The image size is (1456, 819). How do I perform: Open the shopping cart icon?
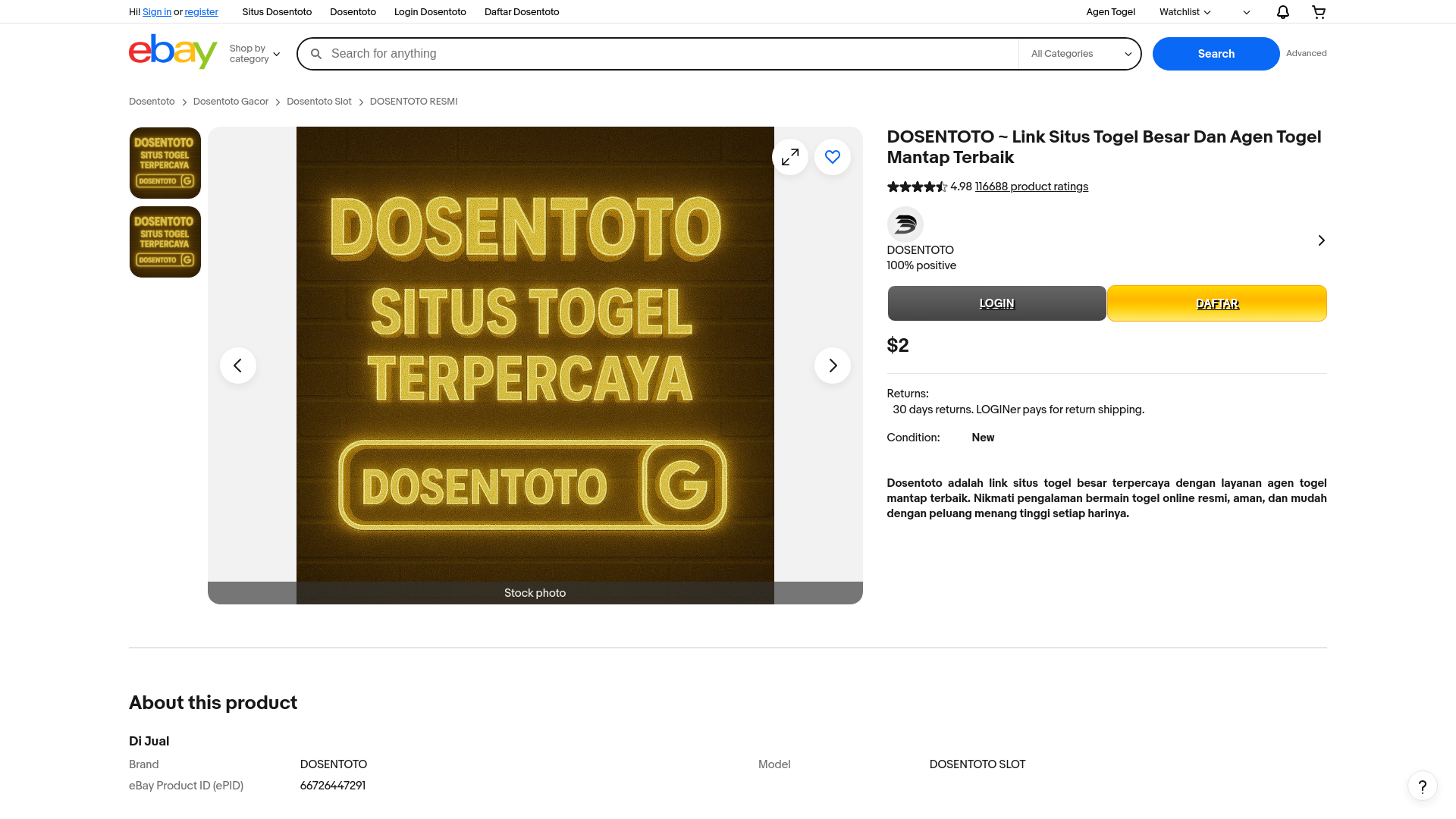tap(1319, 12)
